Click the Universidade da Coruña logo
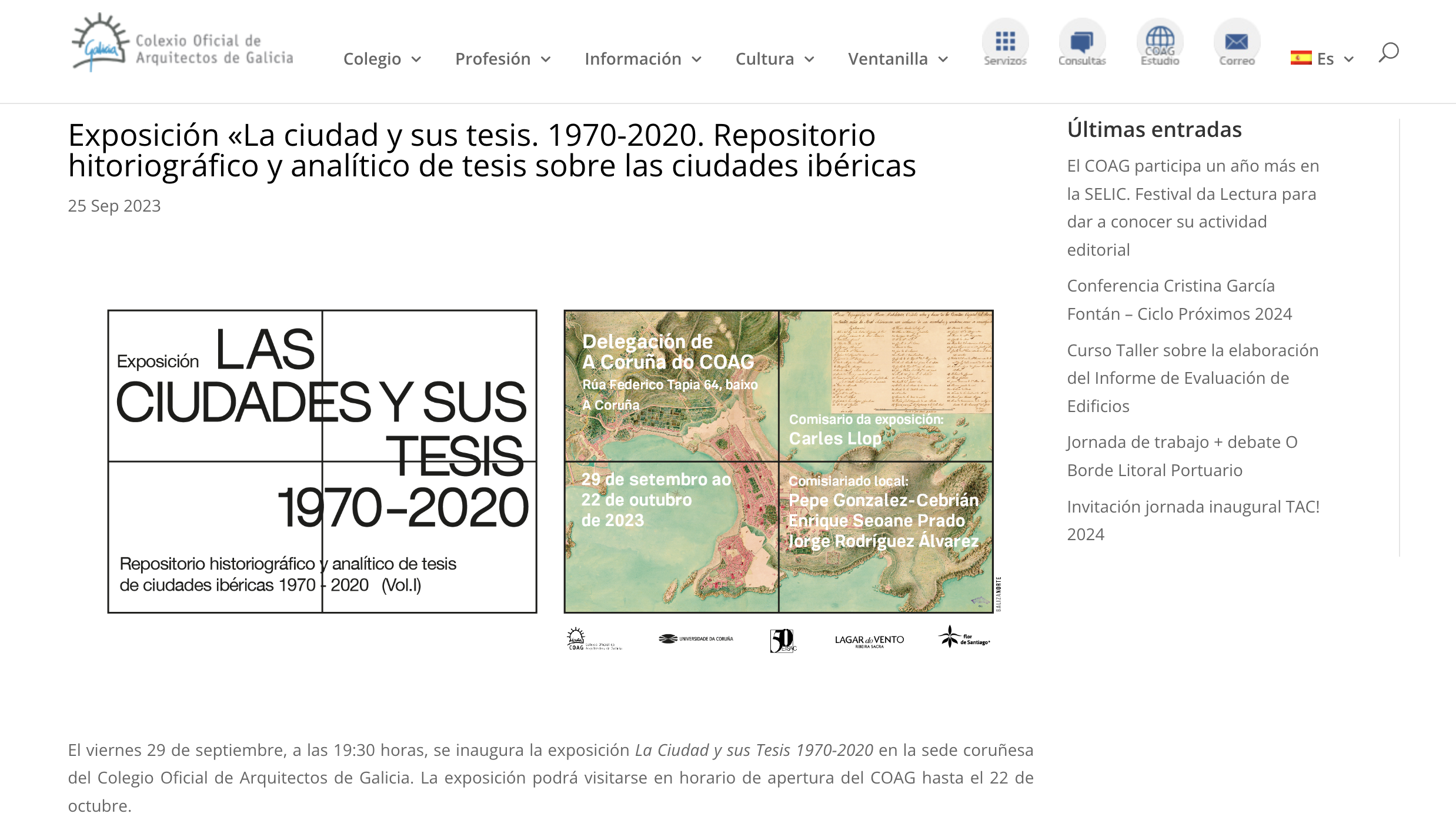Viewport: 1456px width, 837px height. point(695,640)
